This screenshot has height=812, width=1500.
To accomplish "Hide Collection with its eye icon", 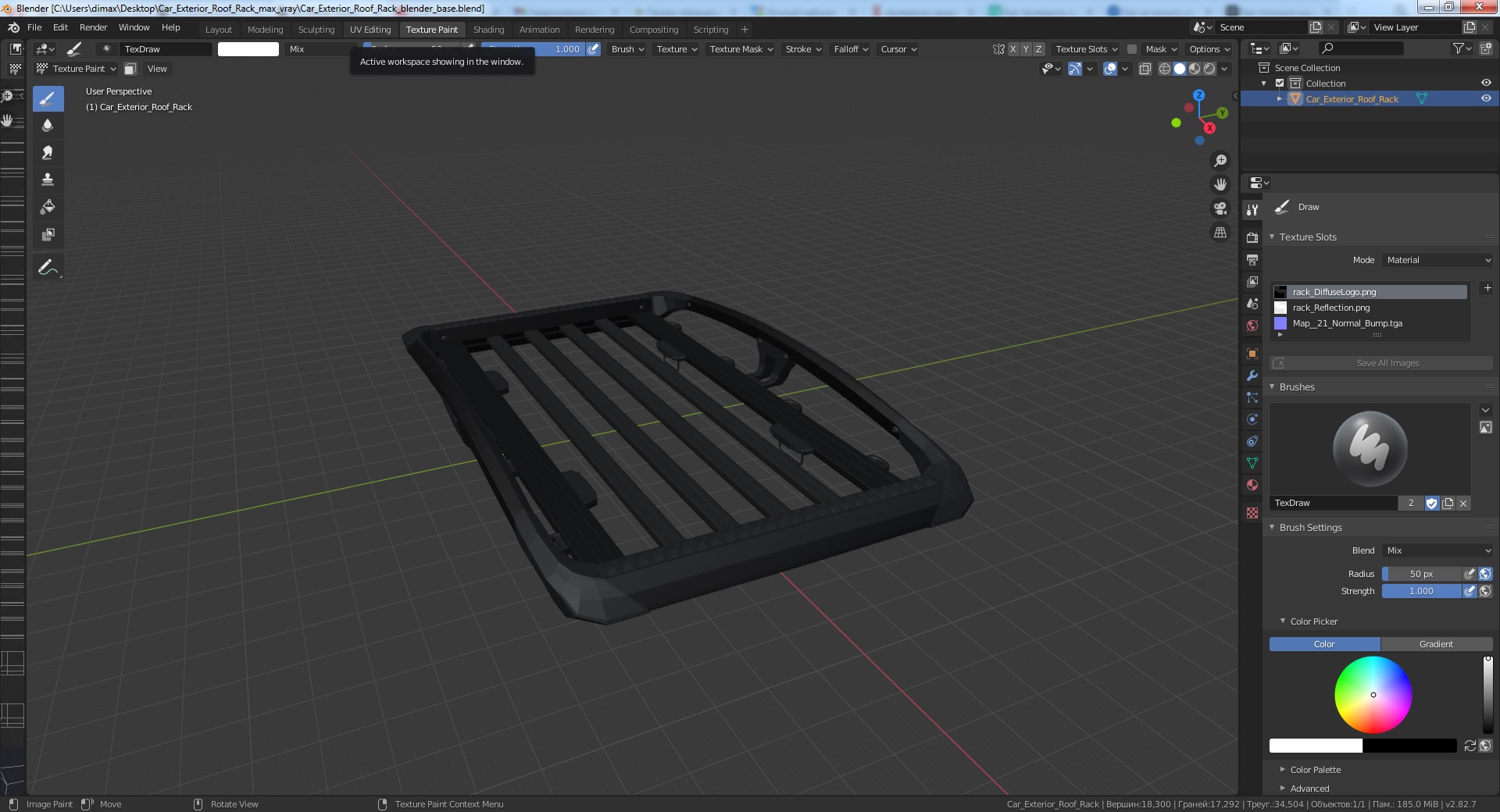I will (1486, 83).
